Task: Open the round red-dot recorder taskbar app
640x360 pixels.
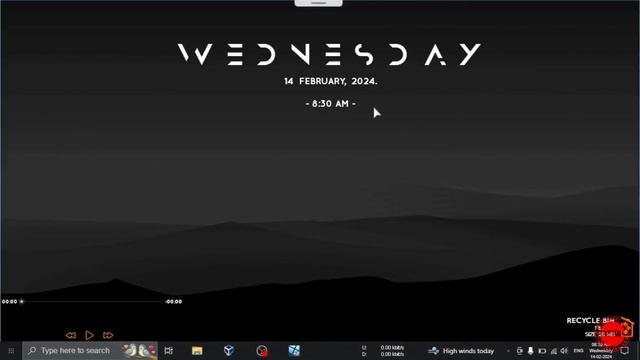Action: pos(262,351)
